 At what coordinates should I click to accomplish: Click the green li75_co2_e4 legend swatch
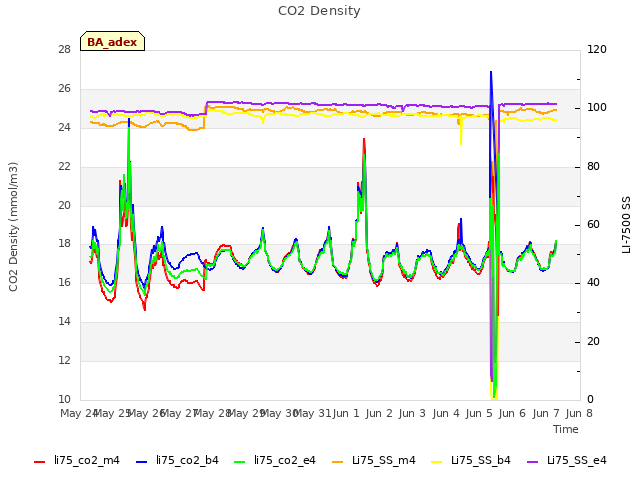(x=240, y=462)
